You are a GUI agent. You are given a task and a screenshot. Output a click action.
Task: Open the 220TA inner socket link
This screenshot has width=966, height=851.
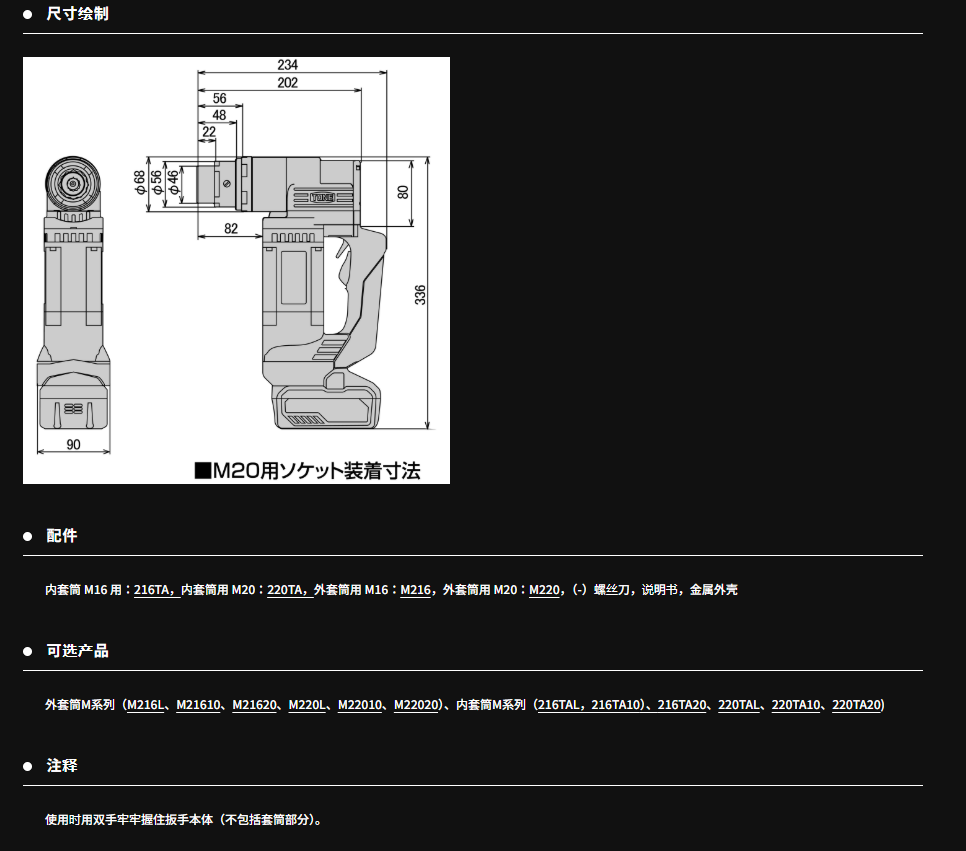(x=286, y=590)
